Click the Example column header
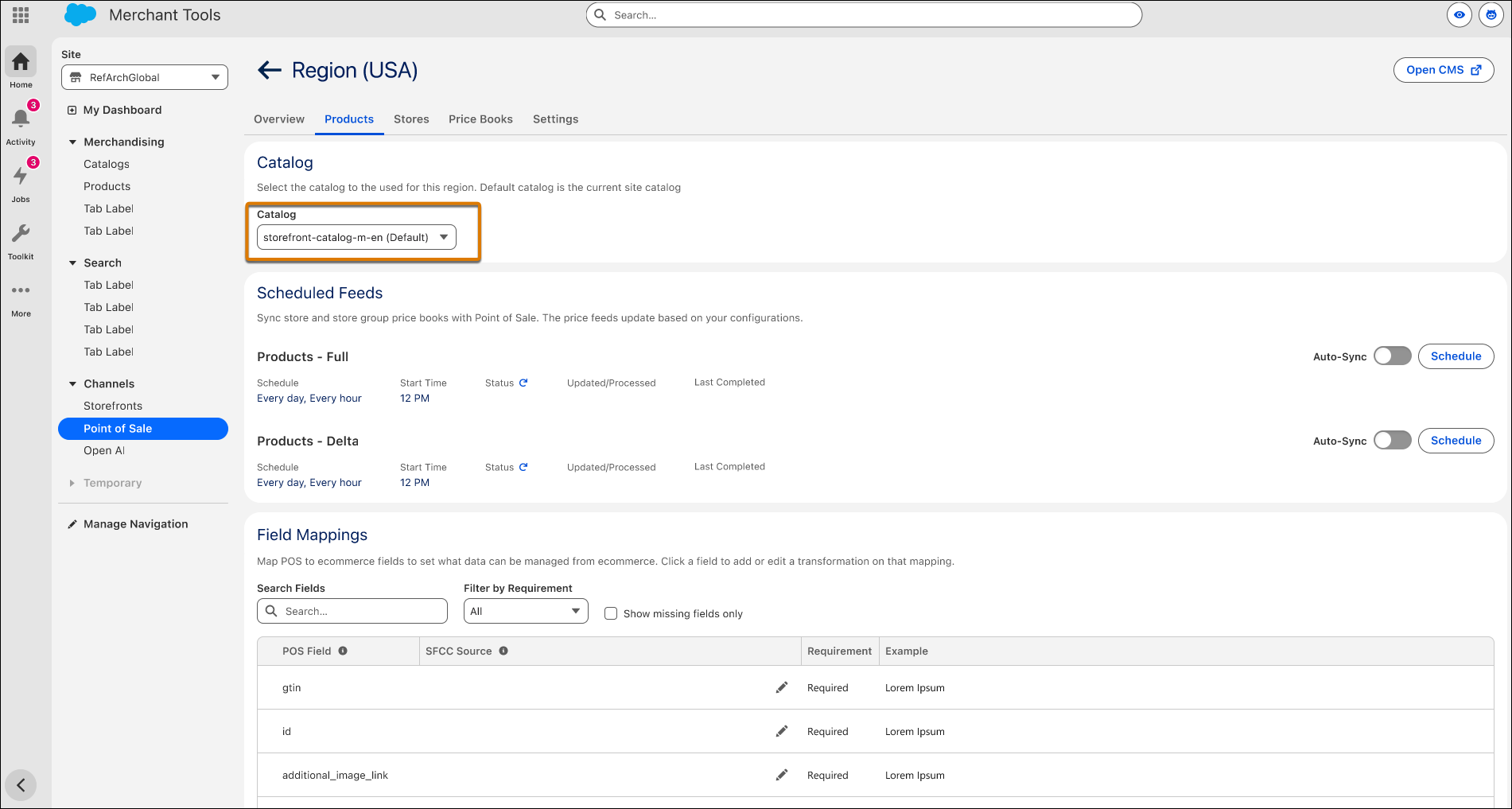This screenshot has height=809, width=1512. click(x=907, y=651)
